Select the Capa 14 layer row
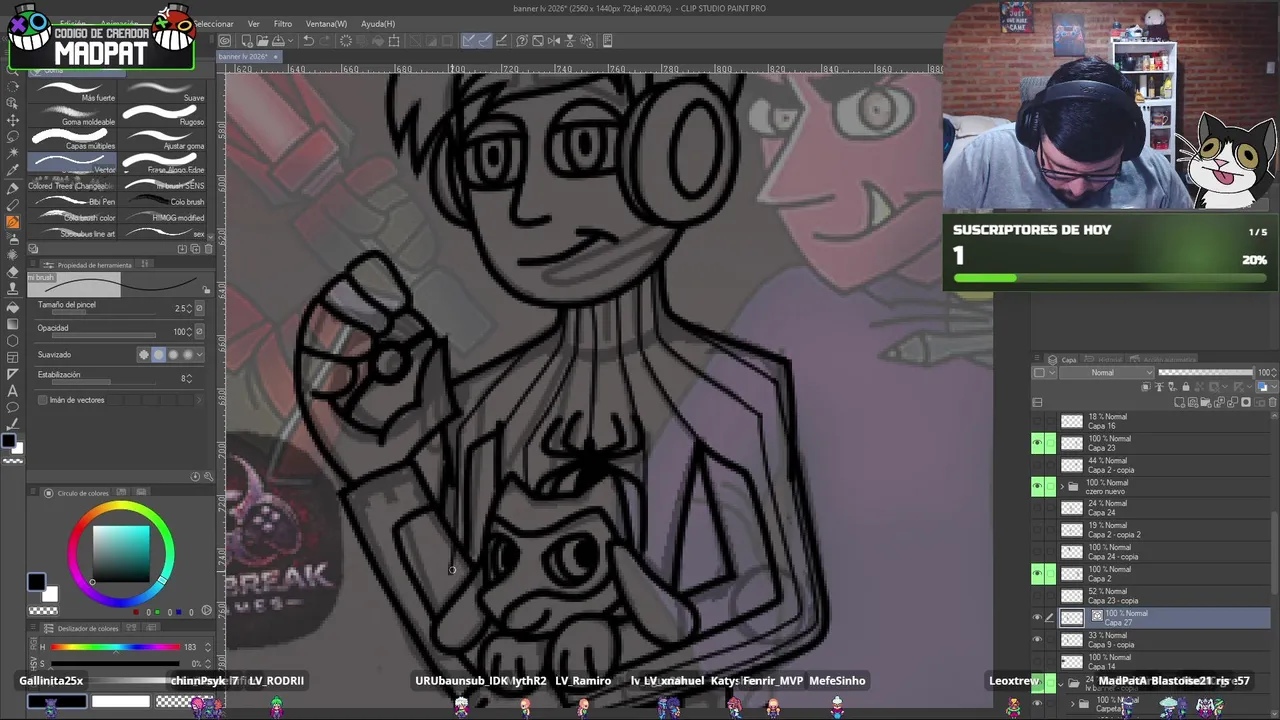The width and height of the screenshot is (1280, 720). [1150, 662]
